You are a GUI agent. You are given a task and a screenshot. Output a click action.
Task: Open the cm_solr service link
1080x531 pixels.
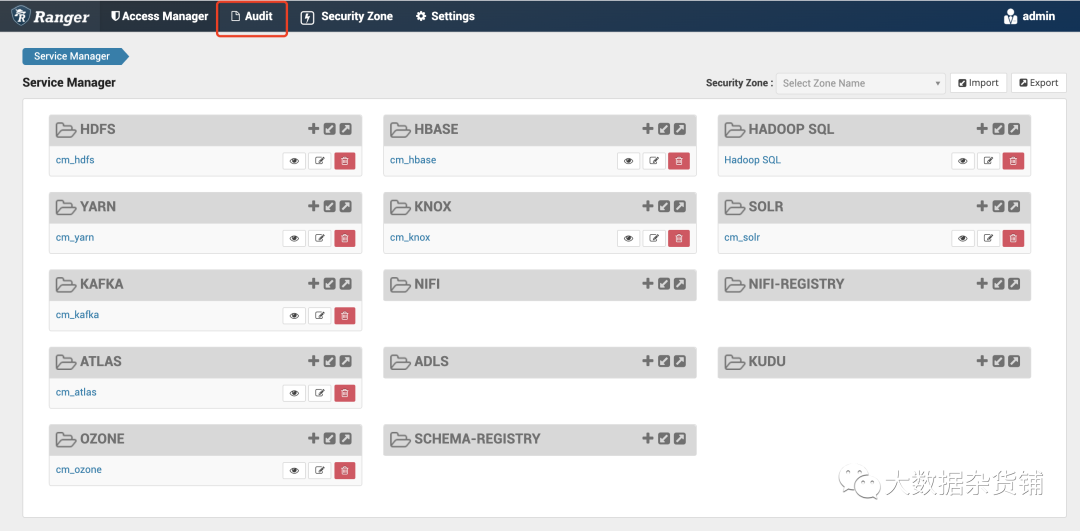click(742, 238)
